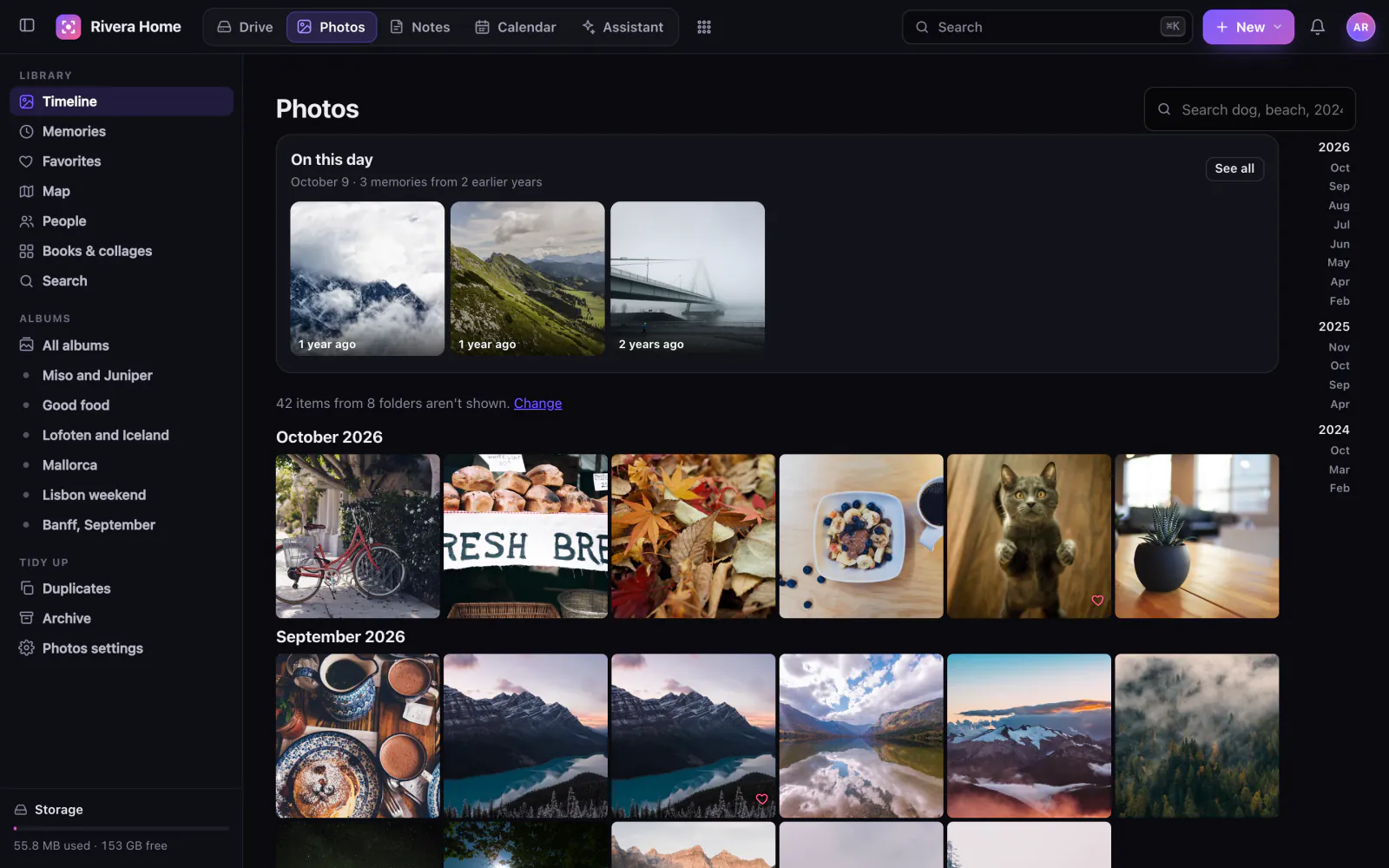Switch to the Notes tab

coord(420,27)
